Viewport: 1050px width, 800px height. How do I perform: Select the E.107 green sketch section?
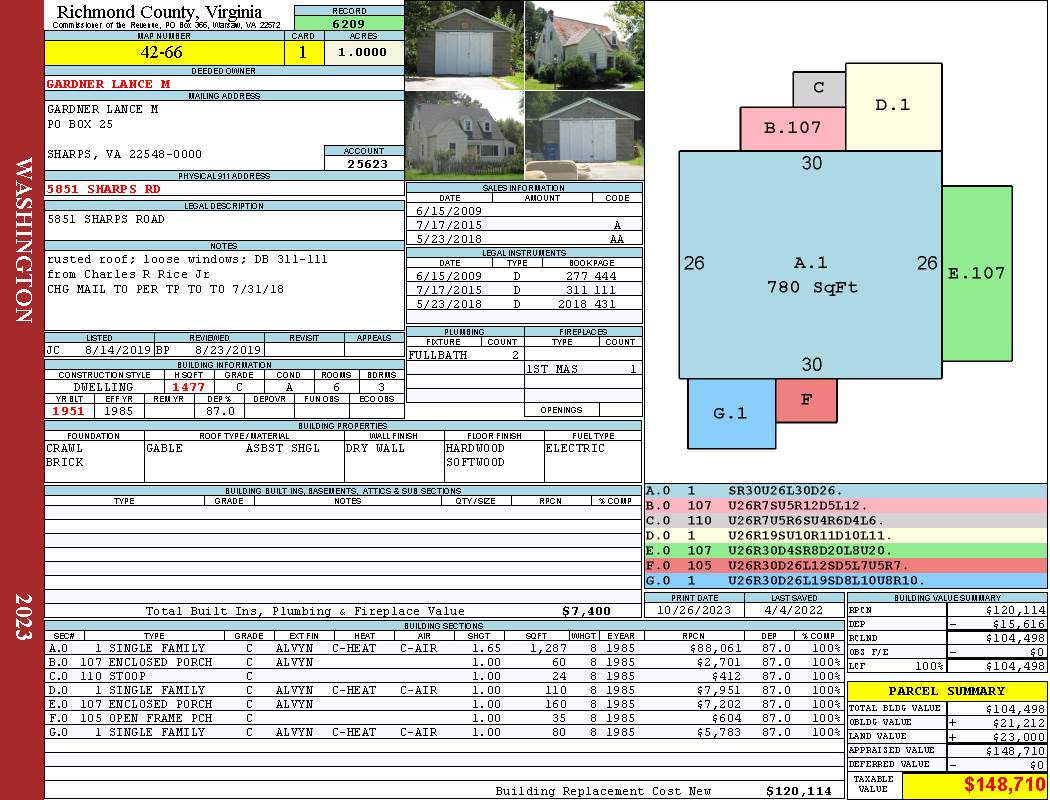[976, 273]
